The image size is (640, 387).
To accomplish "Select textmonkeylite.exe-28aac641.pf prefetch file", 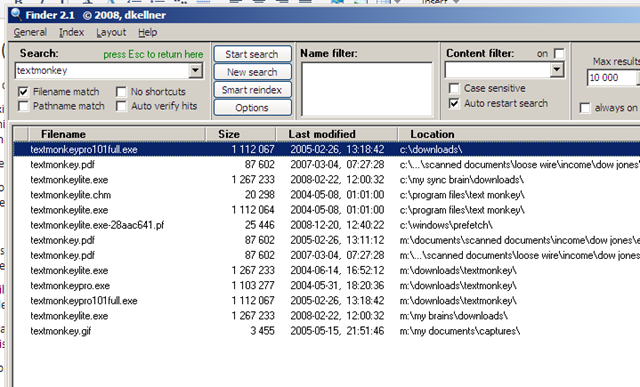I will [327, 225].
